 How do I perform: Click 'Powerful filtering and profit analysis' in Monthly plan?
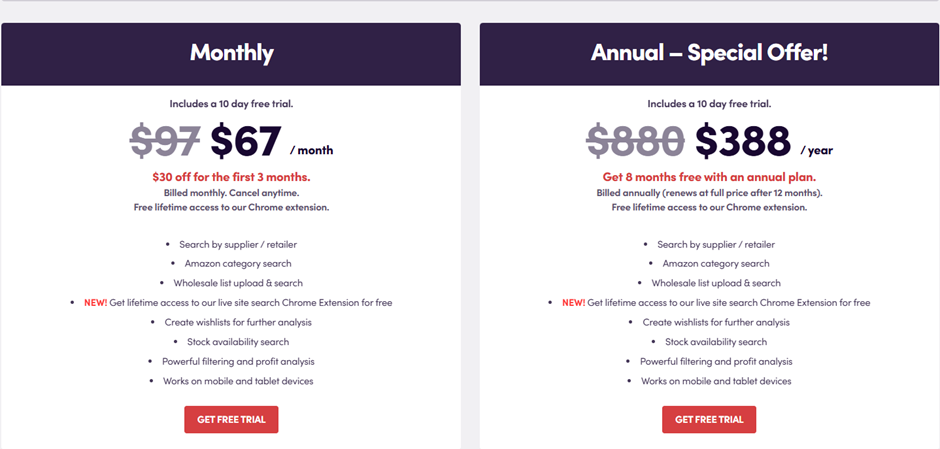point(238,361)
